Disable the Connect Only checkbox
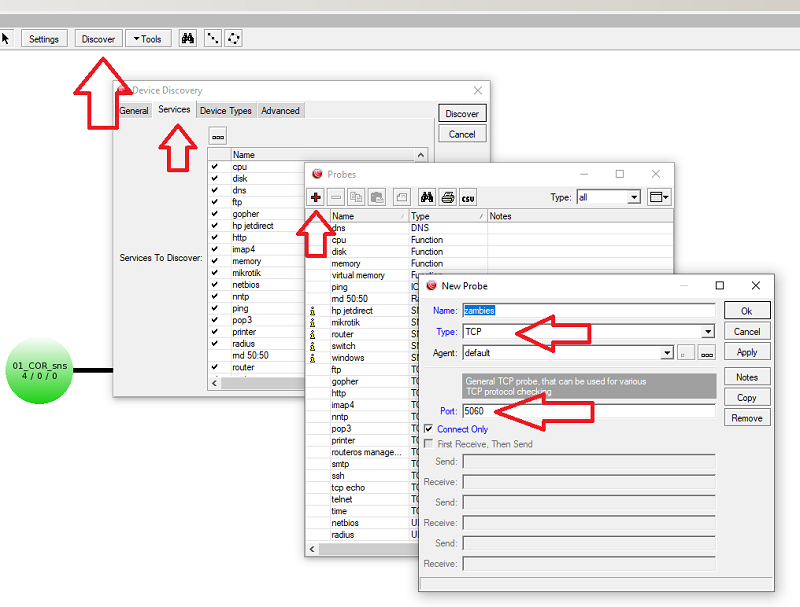This screenshot has width=800, height=607. (x=426, y=429)
